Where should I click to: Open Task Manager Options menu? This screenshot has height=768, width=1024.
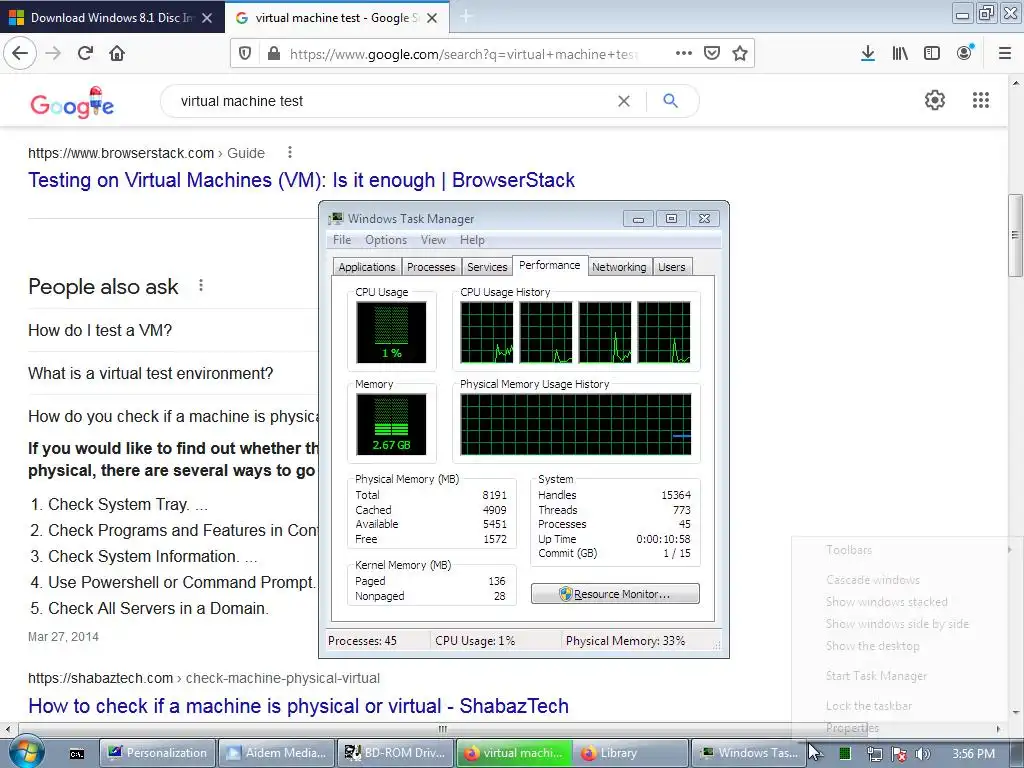click(x=385, y=240)
